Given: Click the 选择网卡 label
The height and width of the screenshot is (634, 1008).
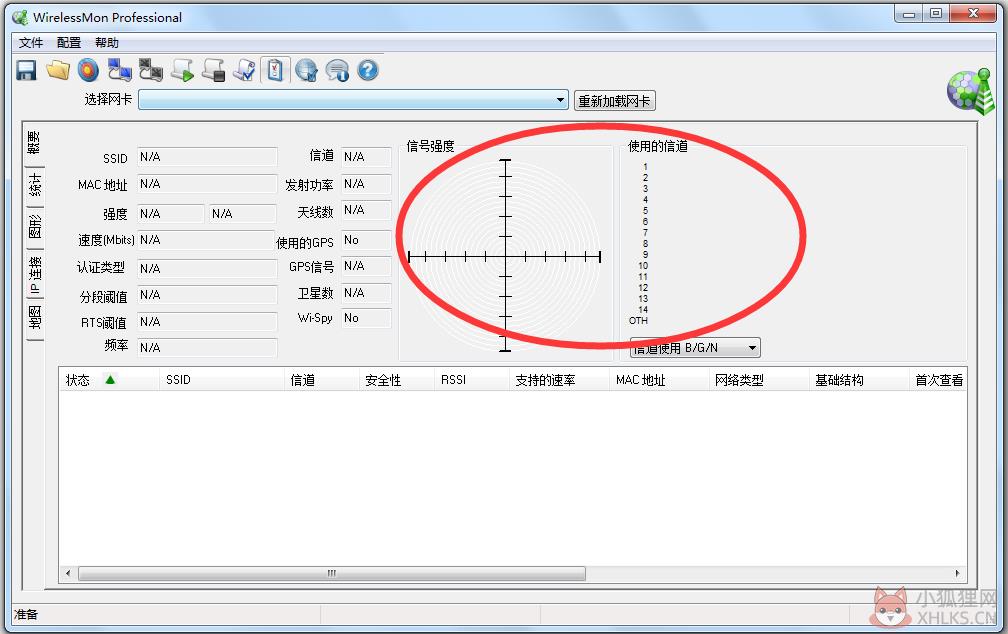Looking at the screenshot, I should tap(108, 100).
